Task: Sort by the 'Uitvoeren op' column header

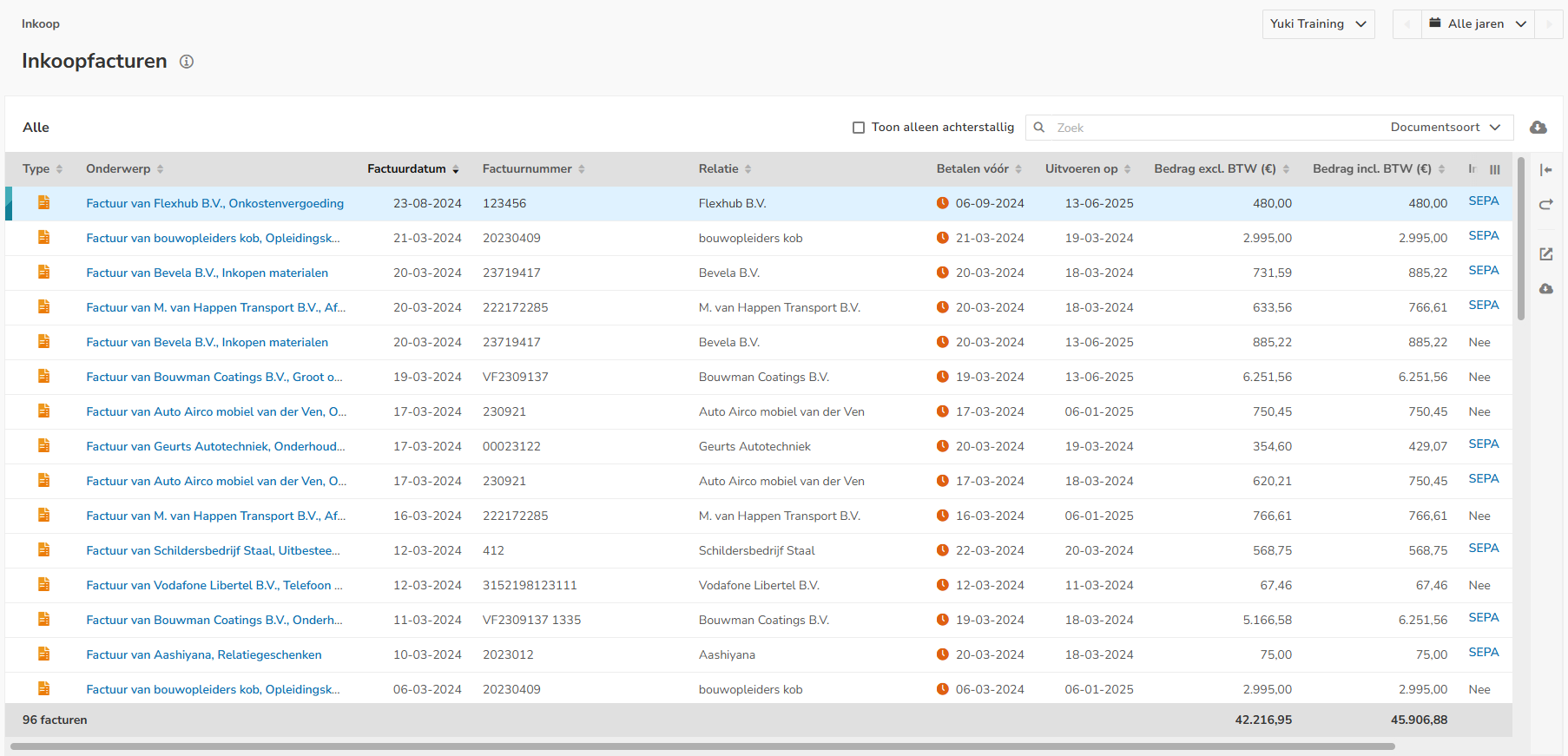Action: (x=1088, y=169)
